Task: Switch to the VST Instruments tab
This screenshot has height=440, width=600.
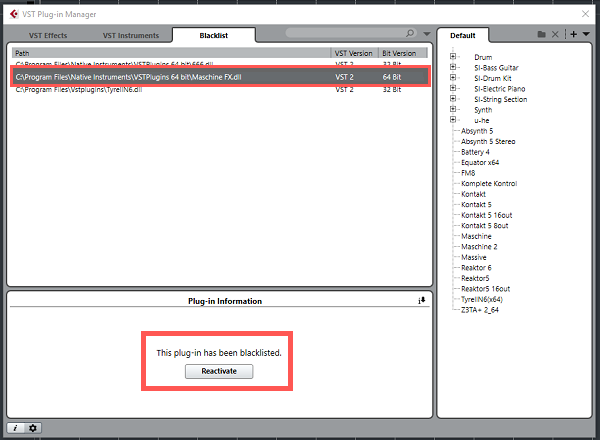Action: [x=130, y=35]
